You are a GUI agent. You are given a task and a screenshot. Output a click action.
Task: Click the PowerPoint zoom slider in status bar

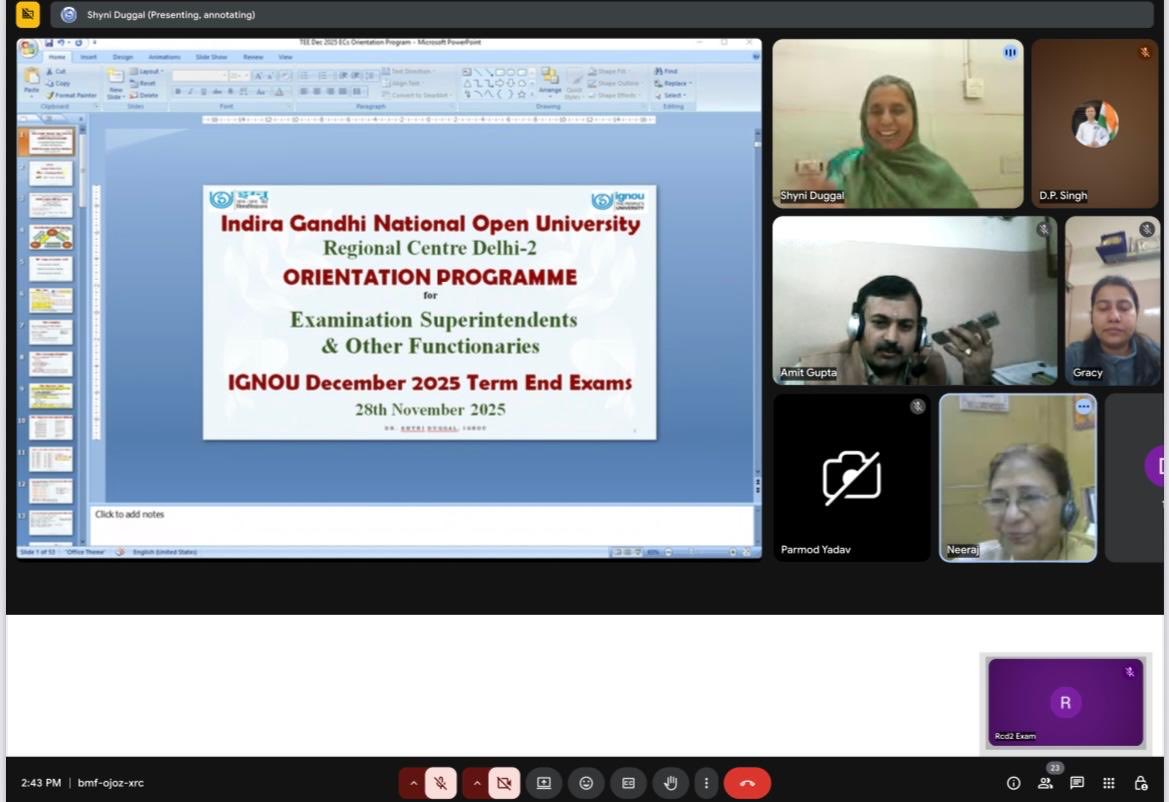[x=701, y=552]
